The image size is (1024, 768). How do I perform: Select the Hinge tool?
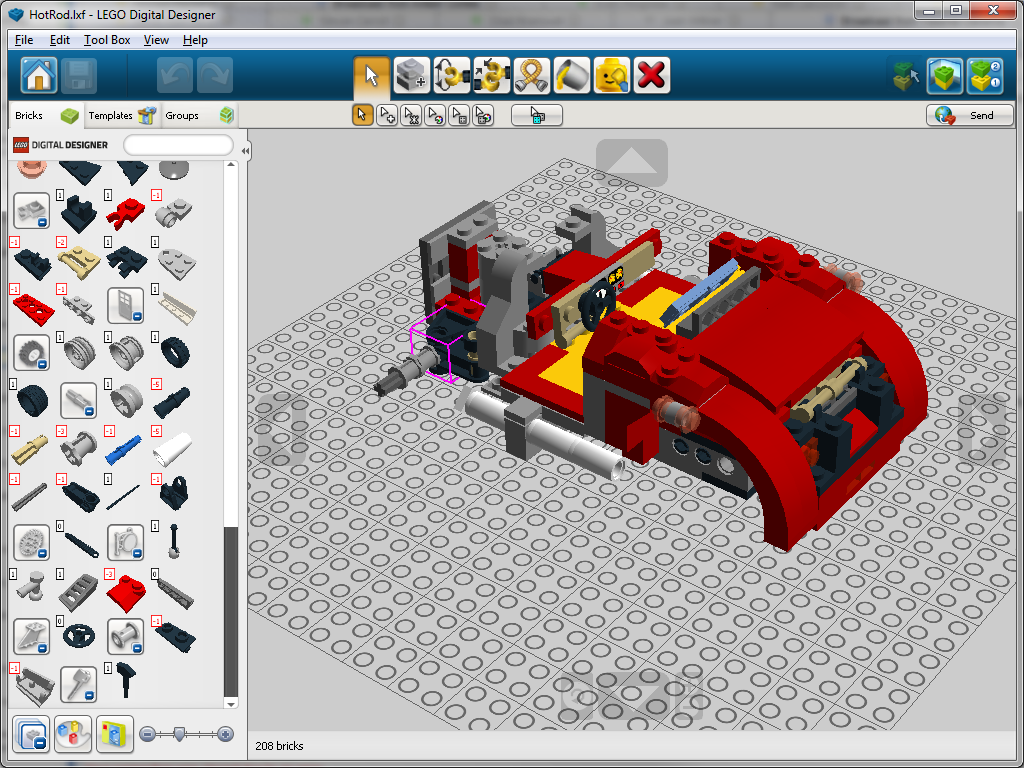(452, 76)
